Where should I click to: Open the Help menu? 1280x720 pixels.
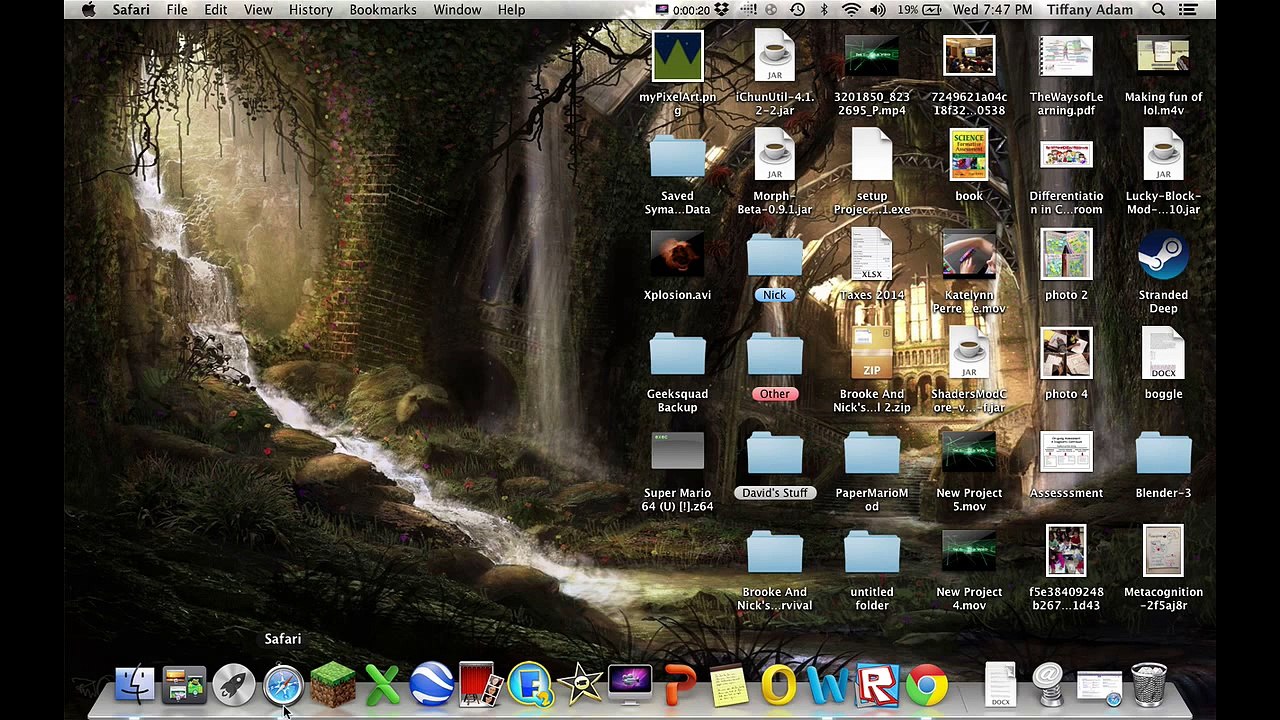(x=511, y=10)
